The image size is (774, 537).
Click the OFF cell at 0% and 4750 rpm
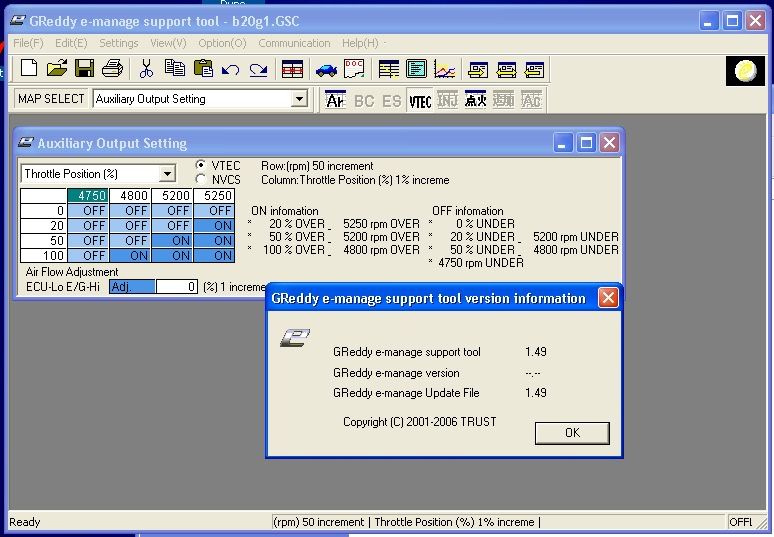(x=88, y=211)
